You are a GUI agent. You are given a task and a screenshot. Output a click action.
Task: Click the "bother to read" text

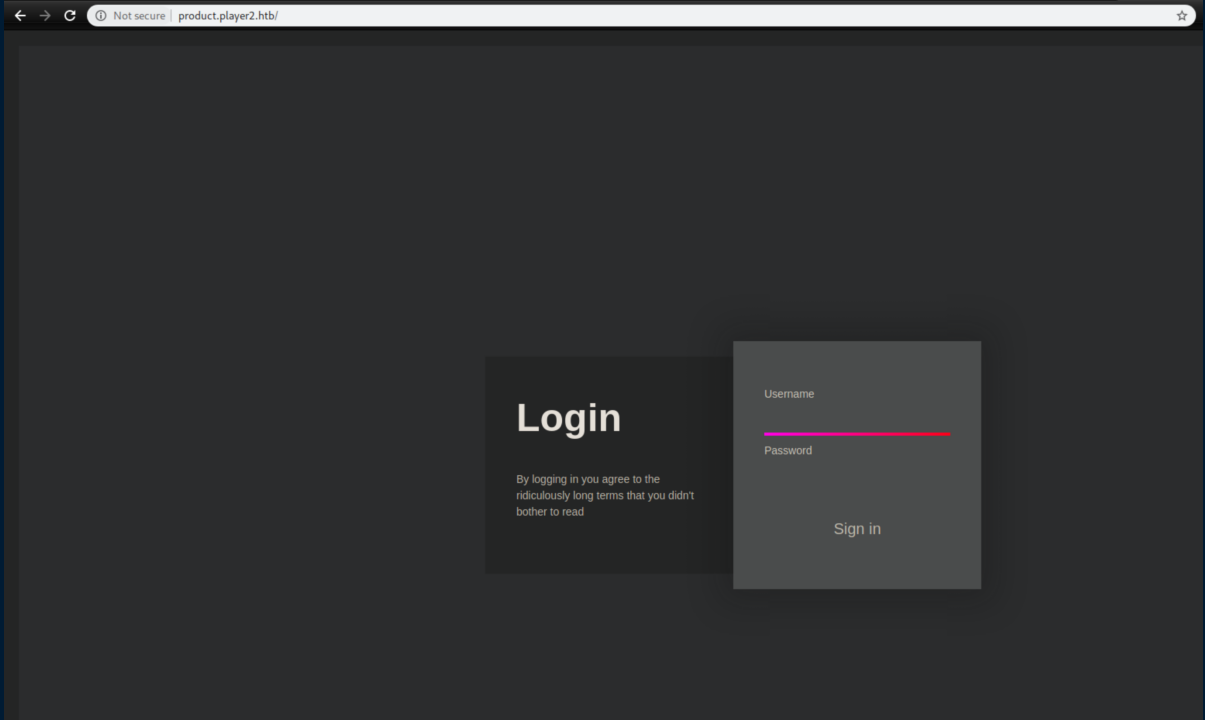pyautogui.click(x=550, y=511)
